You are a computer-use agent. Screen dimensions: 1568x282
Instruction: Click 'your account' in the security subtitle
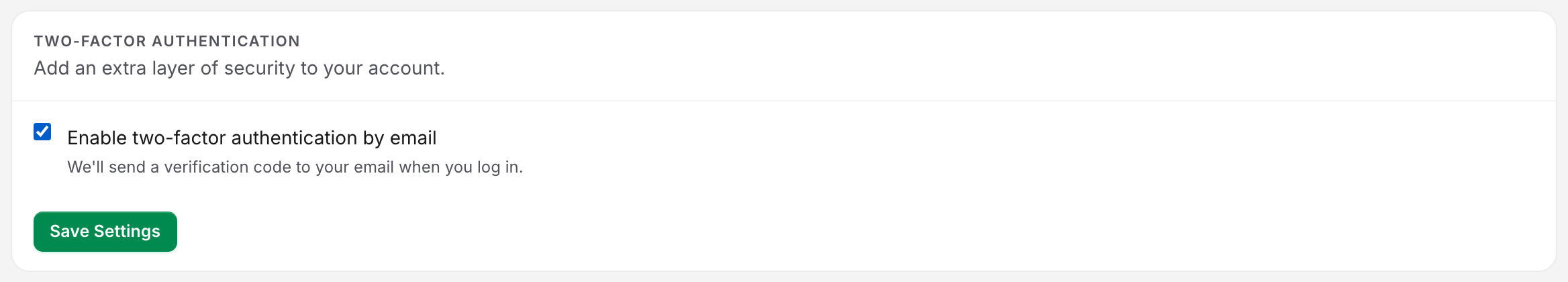coord(384,68)
